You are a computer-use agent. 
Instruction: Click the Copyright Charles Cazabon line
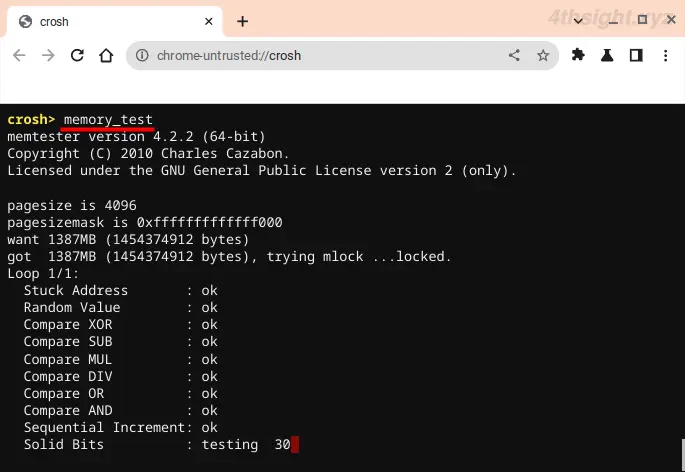pyautogui.click(x=148, y=153)
